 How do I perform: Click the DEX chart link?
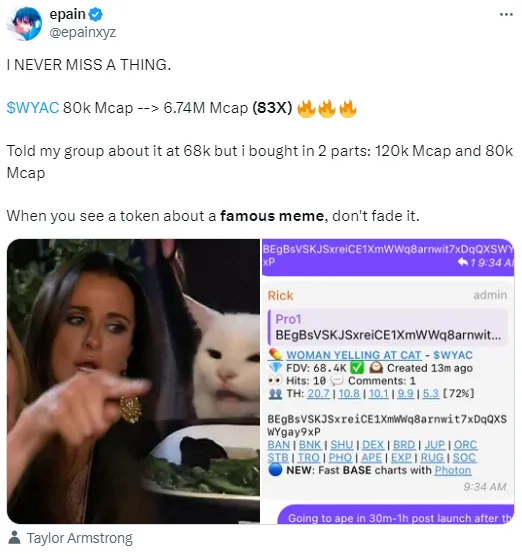point(373,444)
